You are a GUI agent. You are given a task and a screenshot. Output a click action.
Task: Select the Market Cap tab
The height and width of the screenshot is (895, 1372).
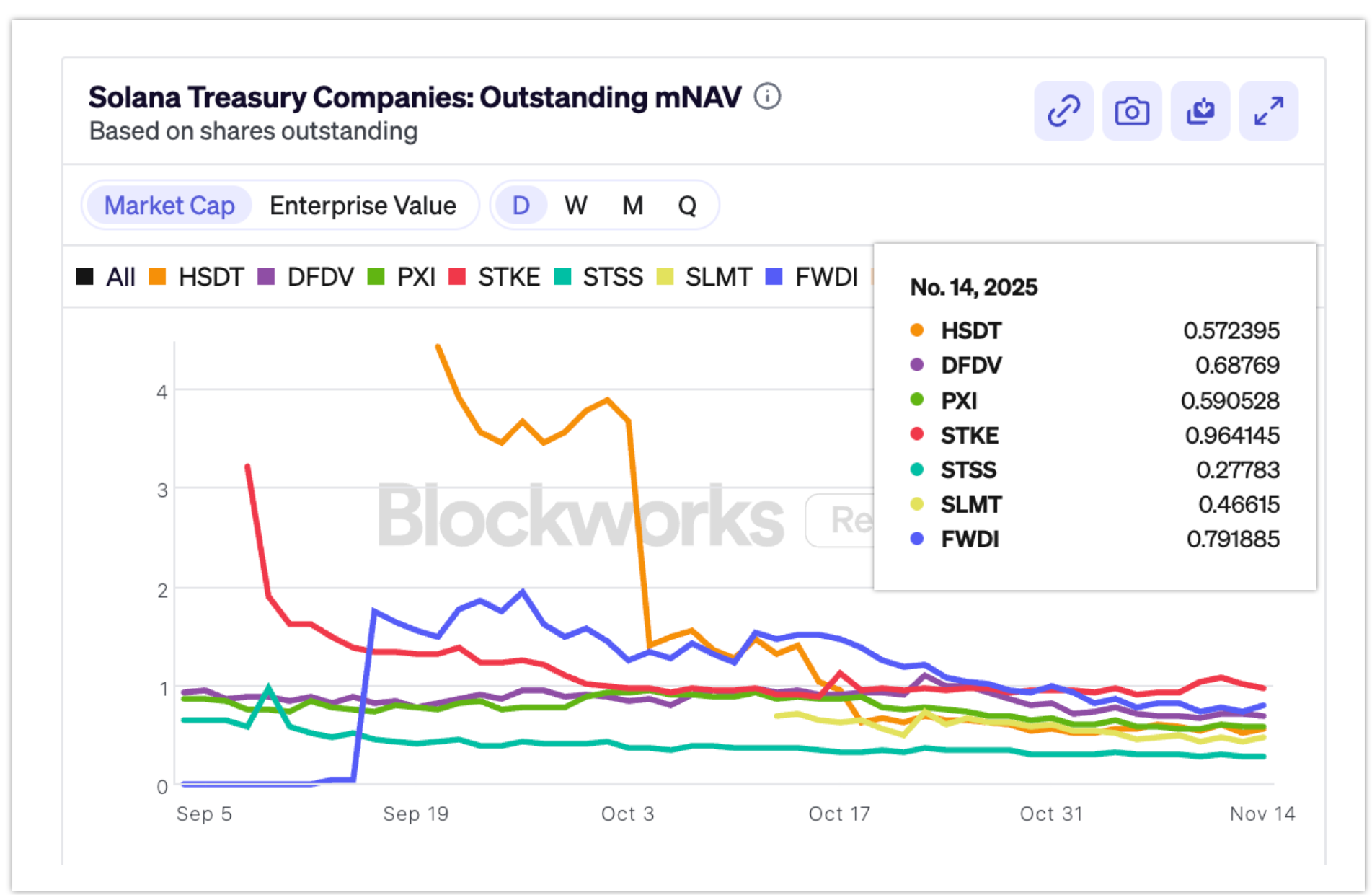(169, 206)
